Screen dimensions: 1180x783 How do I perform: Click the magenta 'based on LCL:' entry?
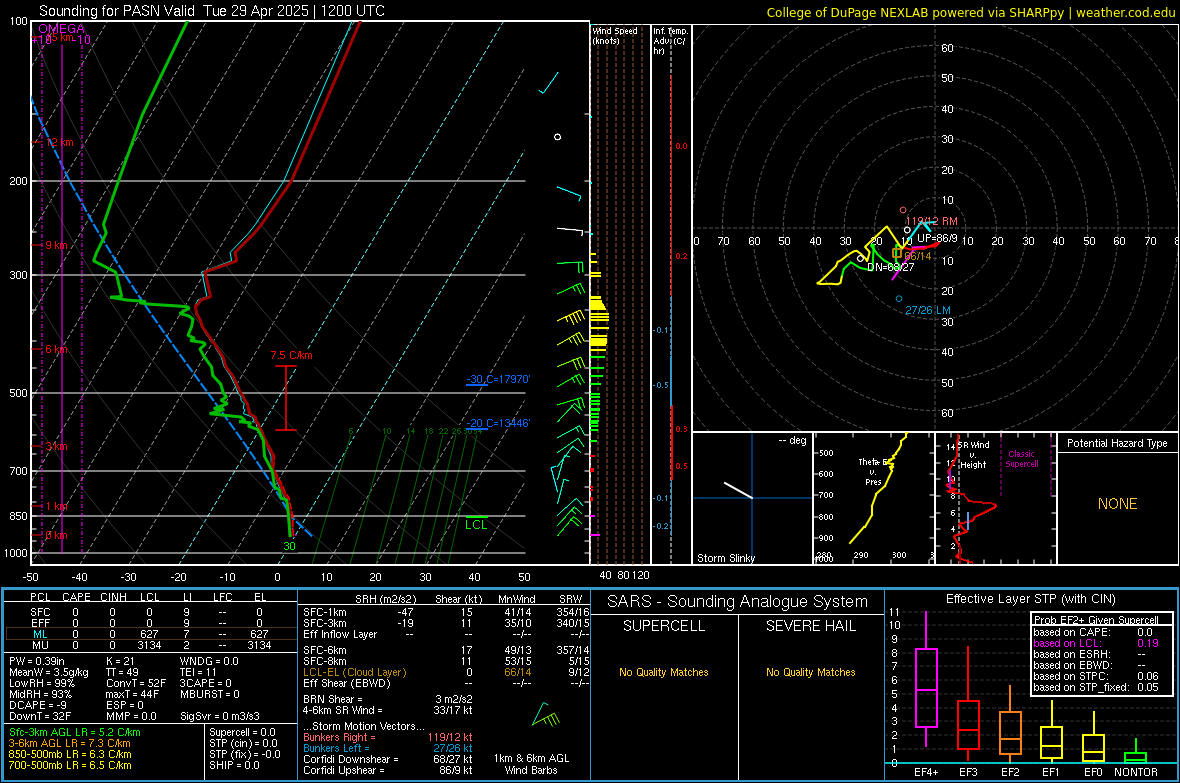(1066, 643)
